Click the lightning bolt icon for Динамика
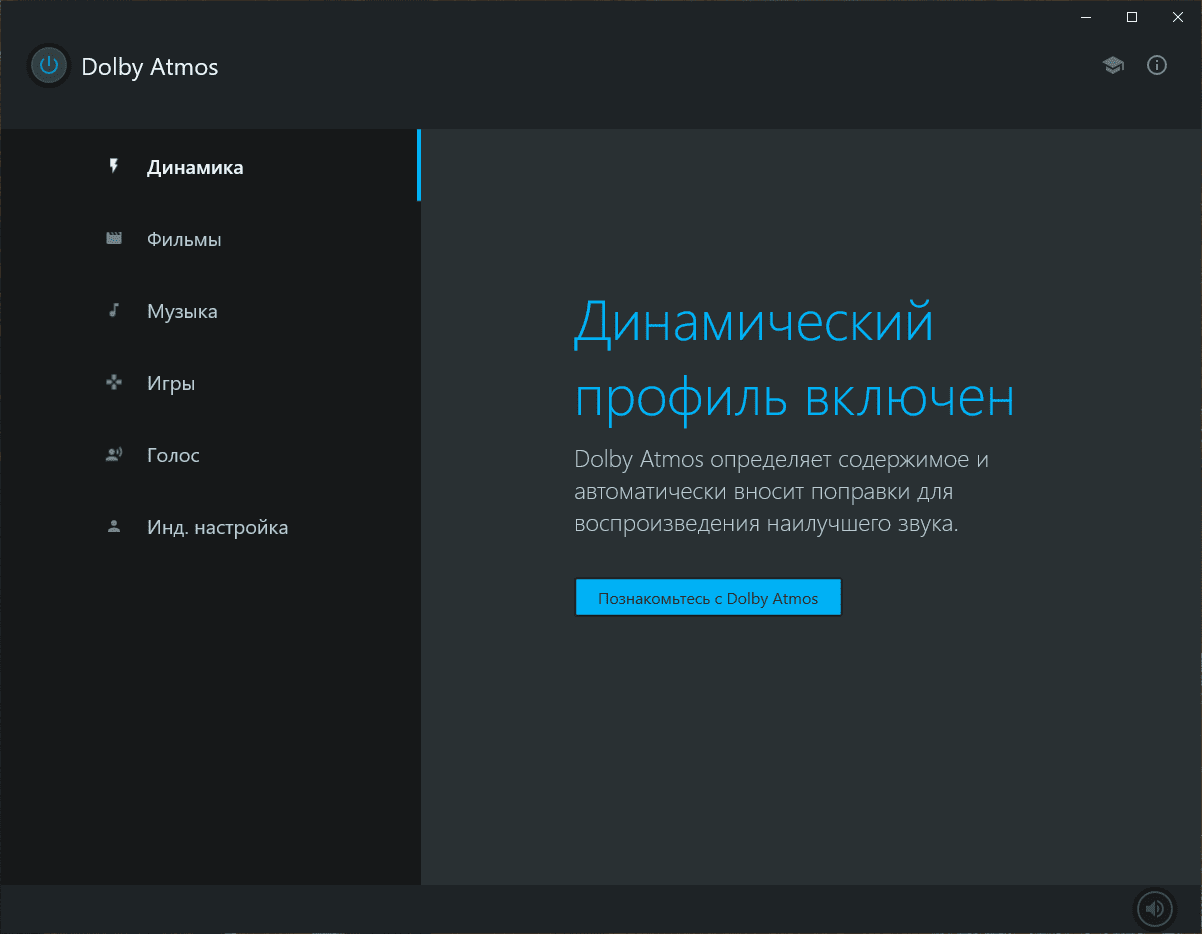The height and width of the screenshot is (934, 1202). (114, 166)
